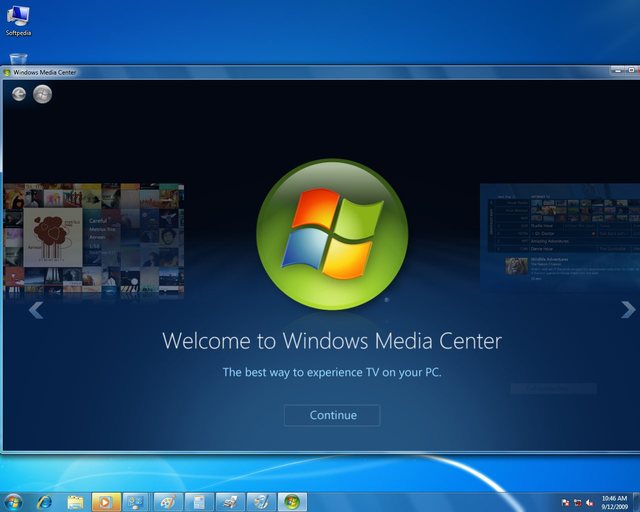Open the document window taskbar button beside Paint
640x512 pixels.
(x=199, y=502)
